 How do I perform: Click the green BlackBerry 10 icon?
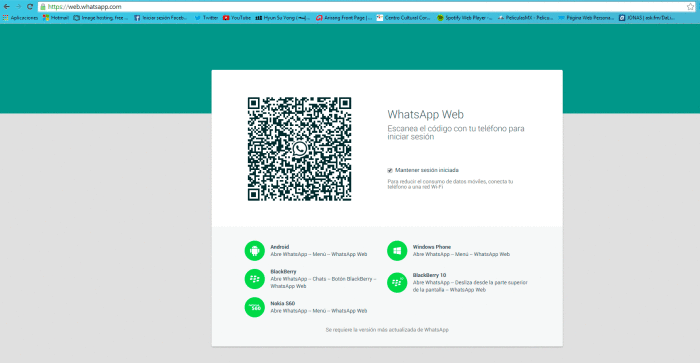click(397, 283)
